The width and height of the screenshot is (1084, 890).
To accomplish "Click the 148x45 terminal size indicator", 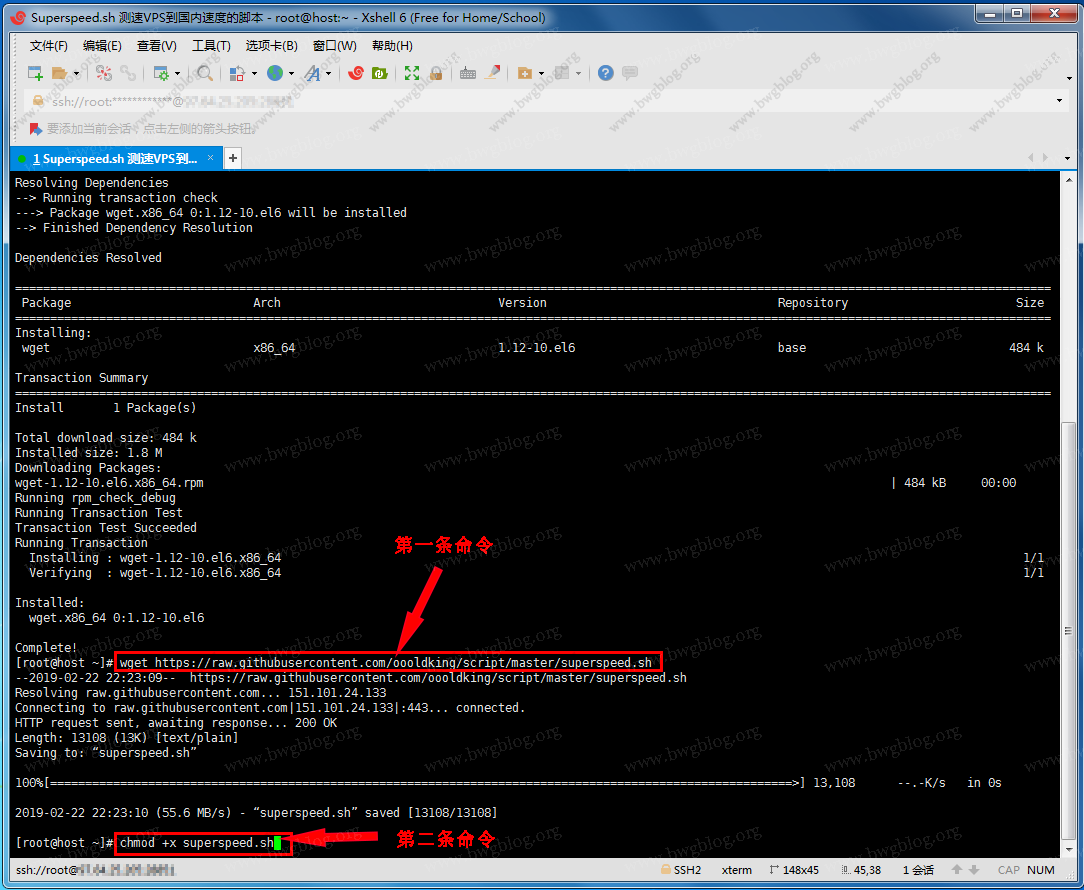I will (794, 870).
